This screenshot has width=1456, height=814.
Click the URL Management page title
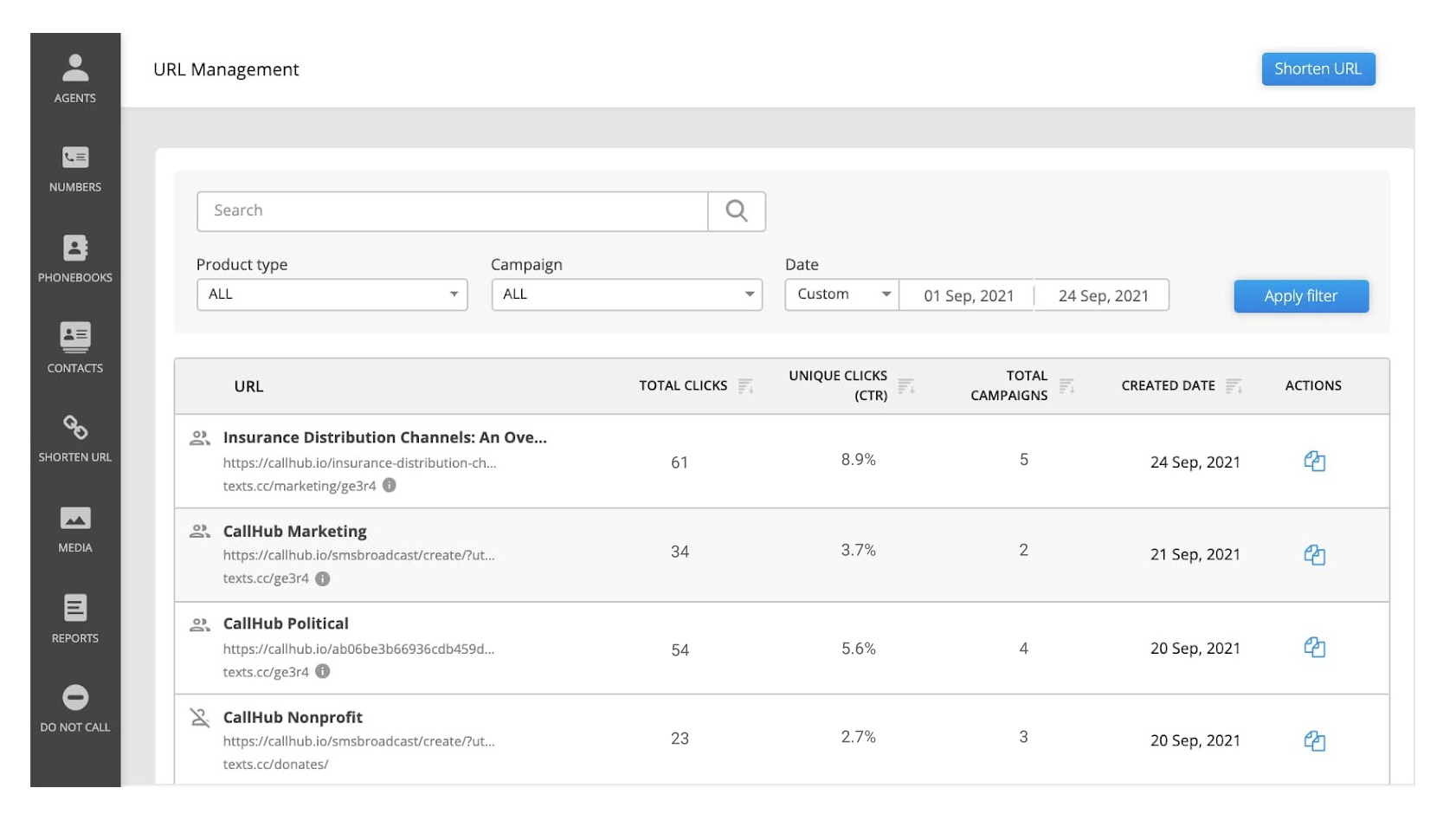[226, 69]
